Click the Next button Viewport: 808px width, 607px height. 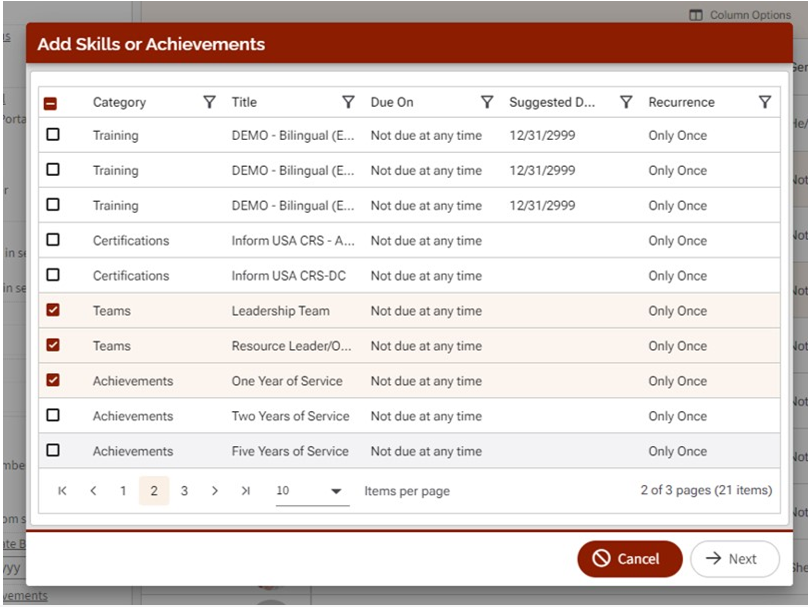coord(734,559)
